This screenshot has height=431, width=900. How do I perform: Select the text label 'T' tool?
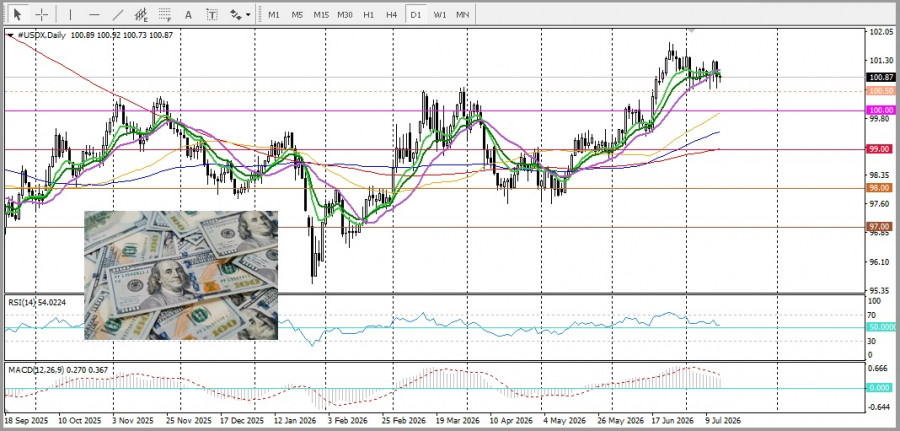point(212,15)
